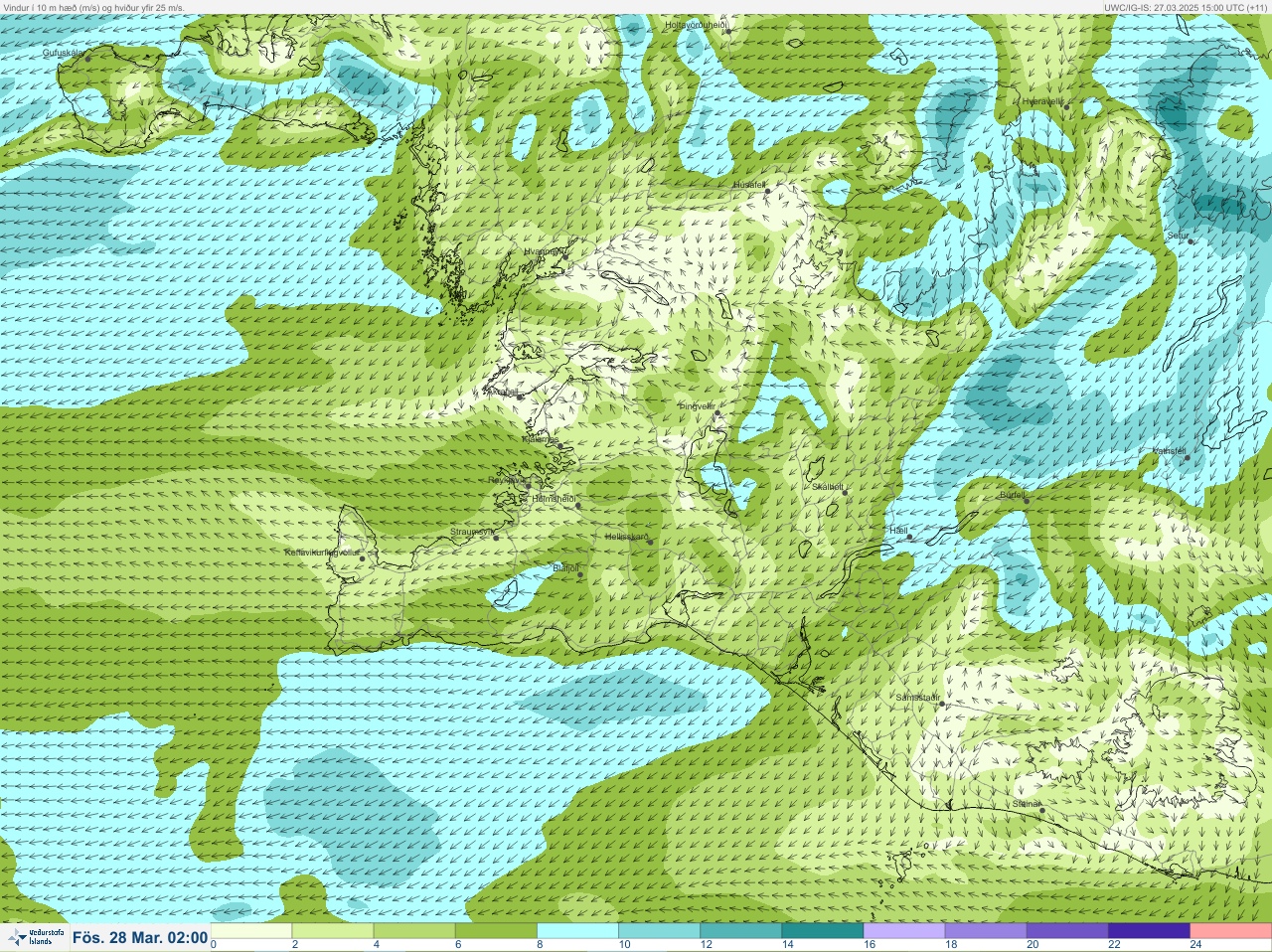Click the Vatnsfell station label
This screenshot has width=1272, height=952.
coord(1169,450)
